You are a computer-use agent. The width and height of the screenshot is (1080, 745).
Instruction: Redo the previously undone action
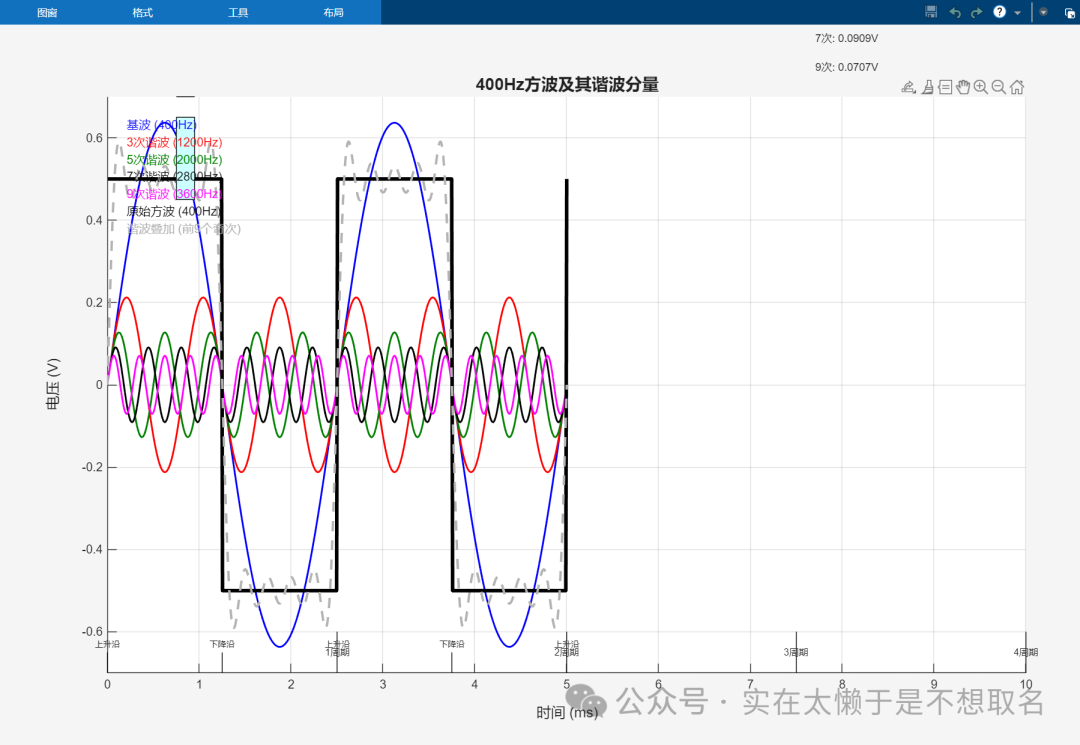click(x=977, y=12)
